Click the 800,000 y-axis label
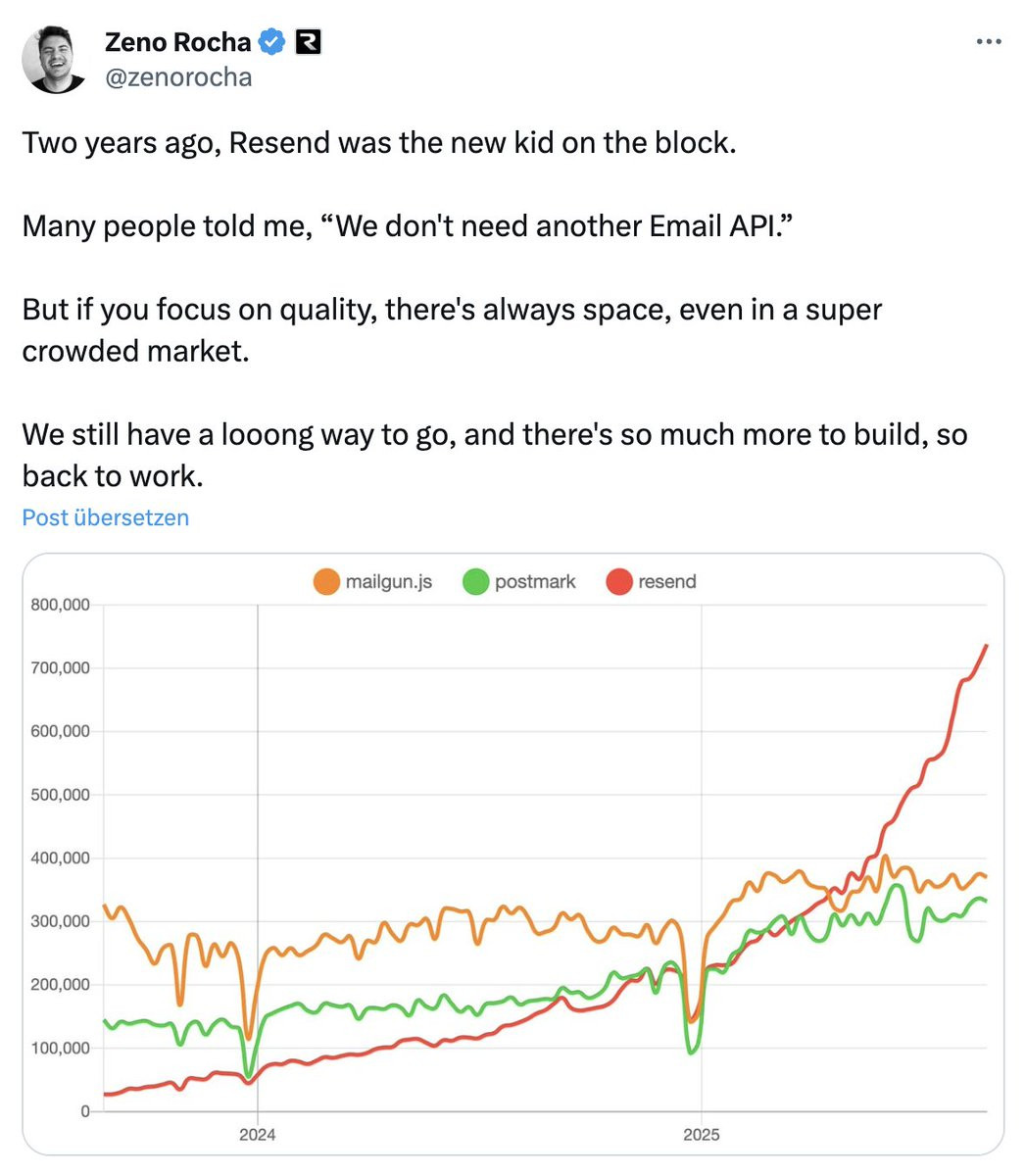This screenshot has width=1025, height=1176. (61, 606)
